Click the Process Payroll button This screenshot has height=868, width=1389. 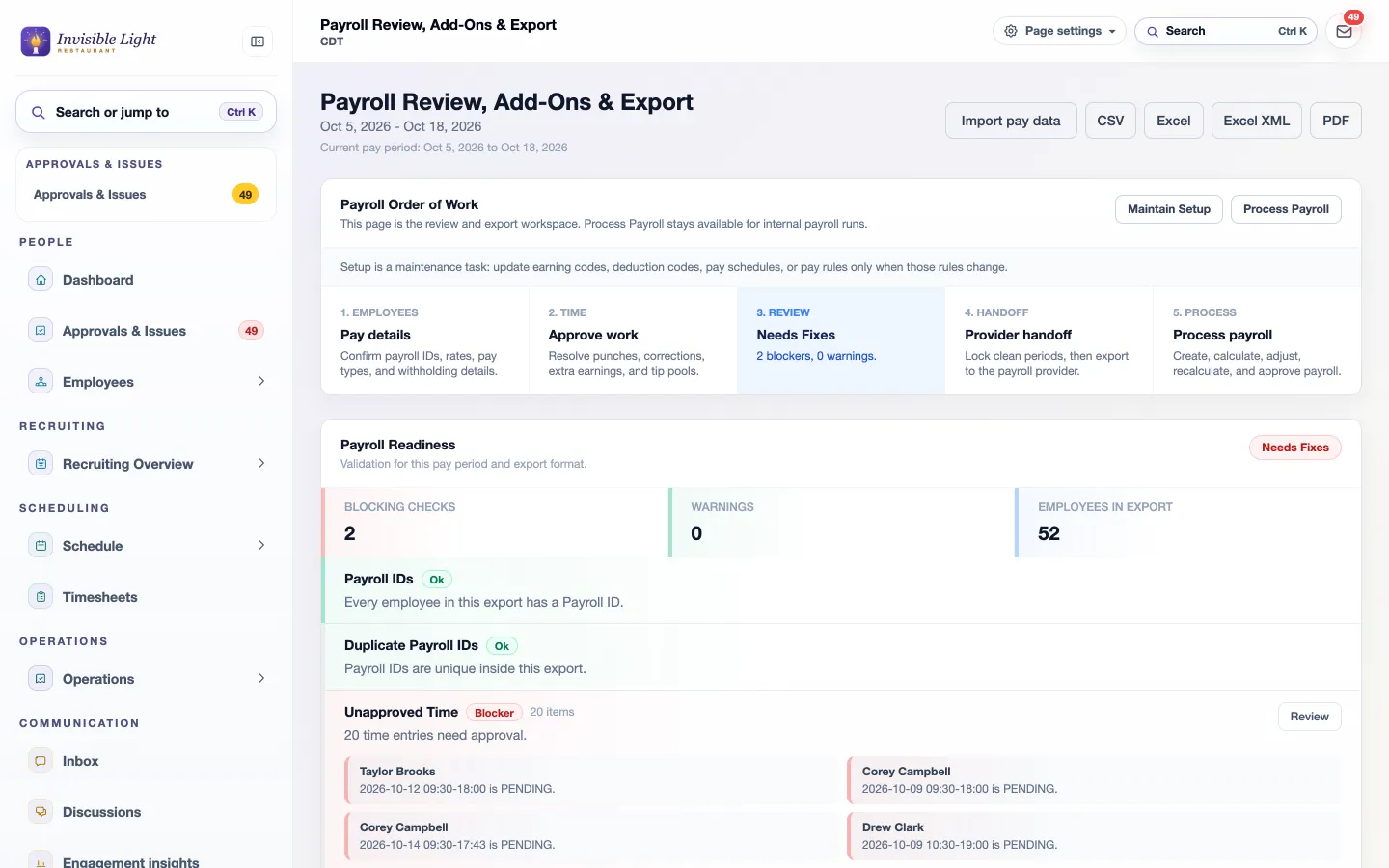(1286, 209)
